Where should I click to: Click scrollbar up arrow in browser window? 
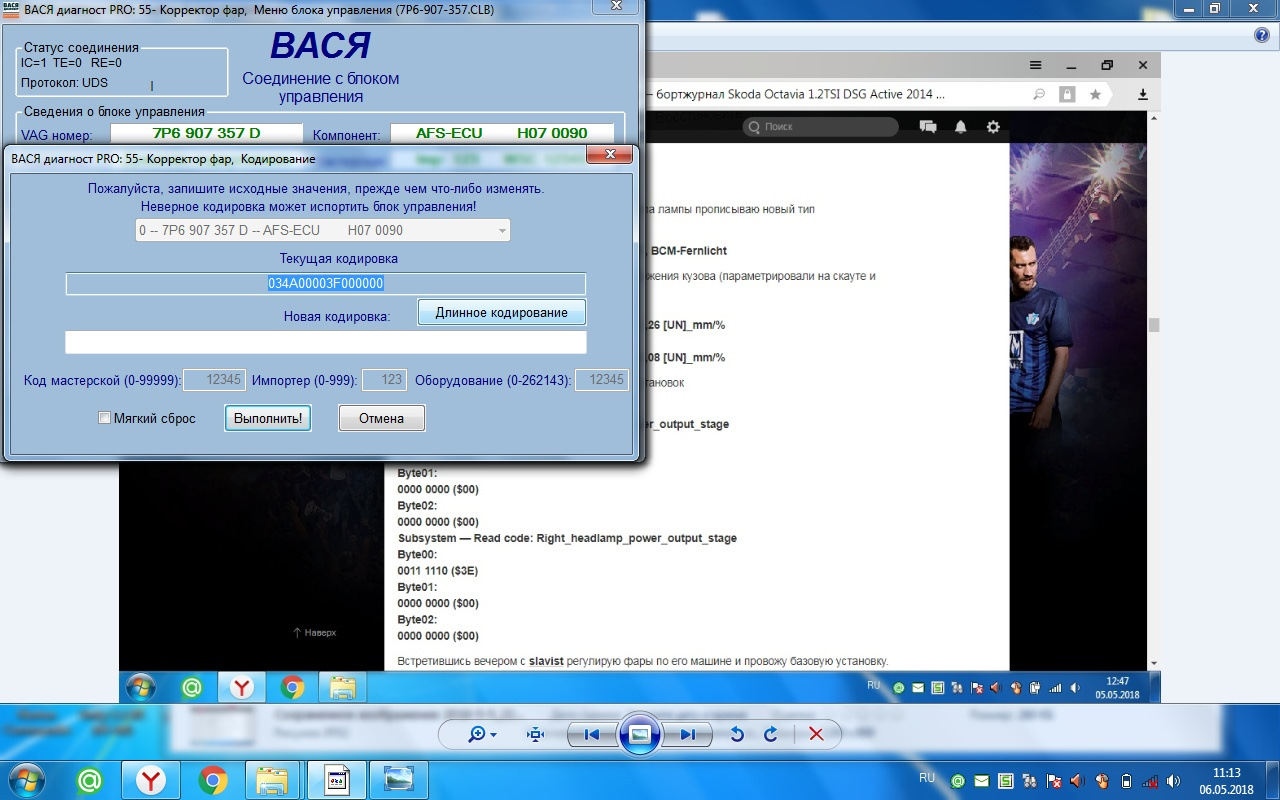click(x=1154, y=118)
